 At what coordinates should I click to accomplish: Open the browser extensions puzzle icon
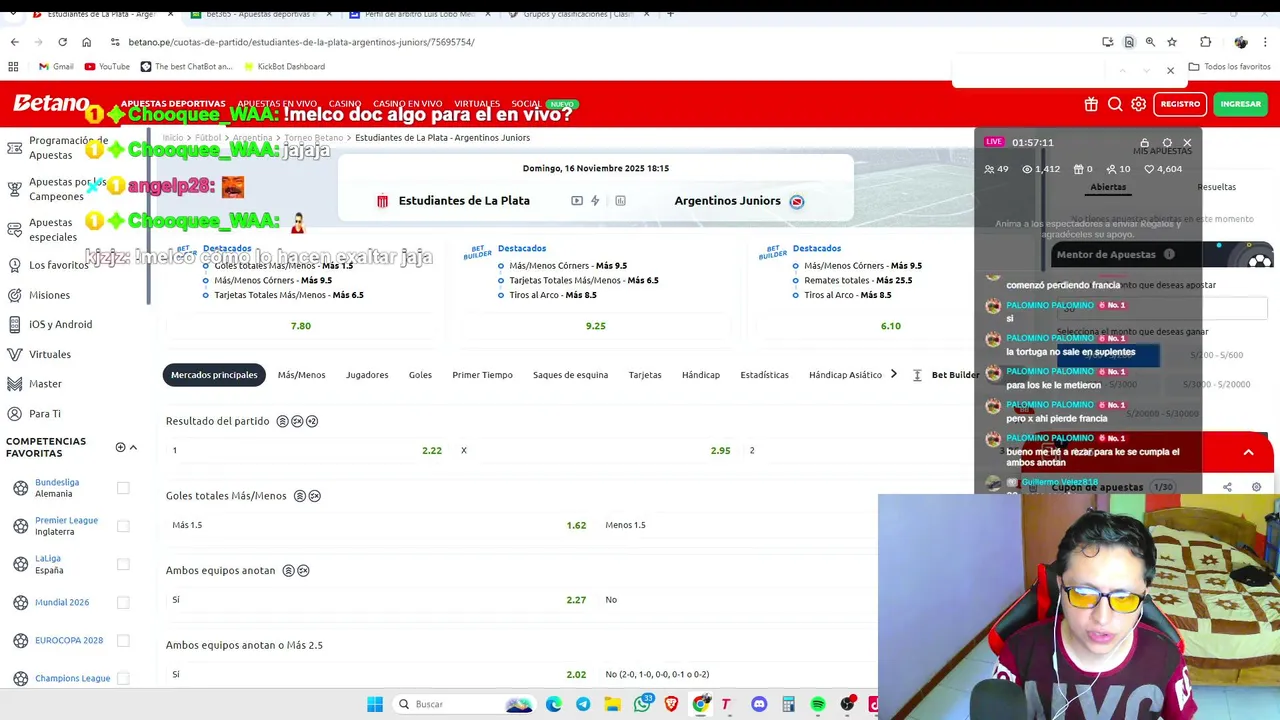(1205, 42)
